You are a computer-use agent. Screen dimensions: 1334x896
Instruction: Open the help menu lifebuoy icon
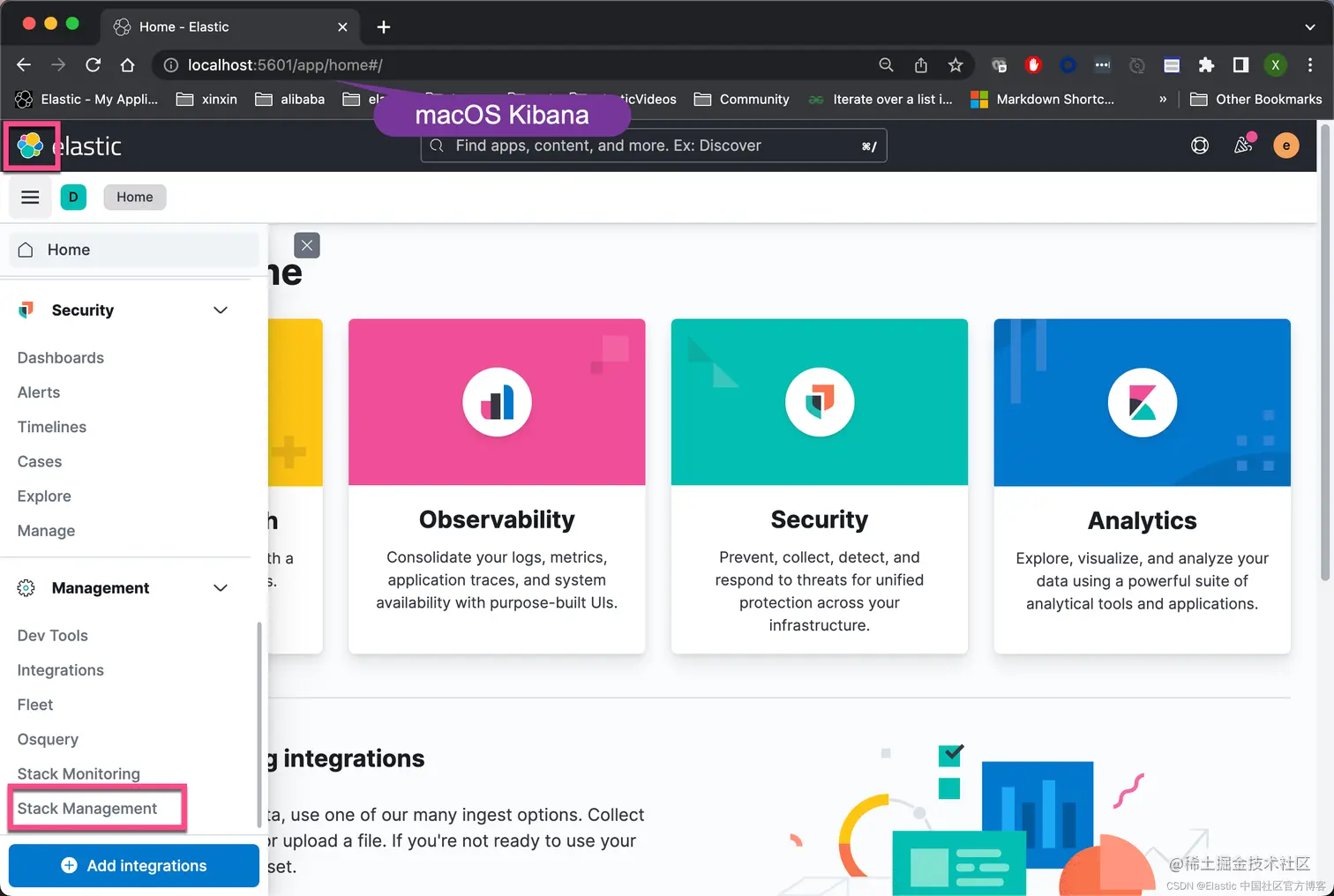tap(1200, 146)
